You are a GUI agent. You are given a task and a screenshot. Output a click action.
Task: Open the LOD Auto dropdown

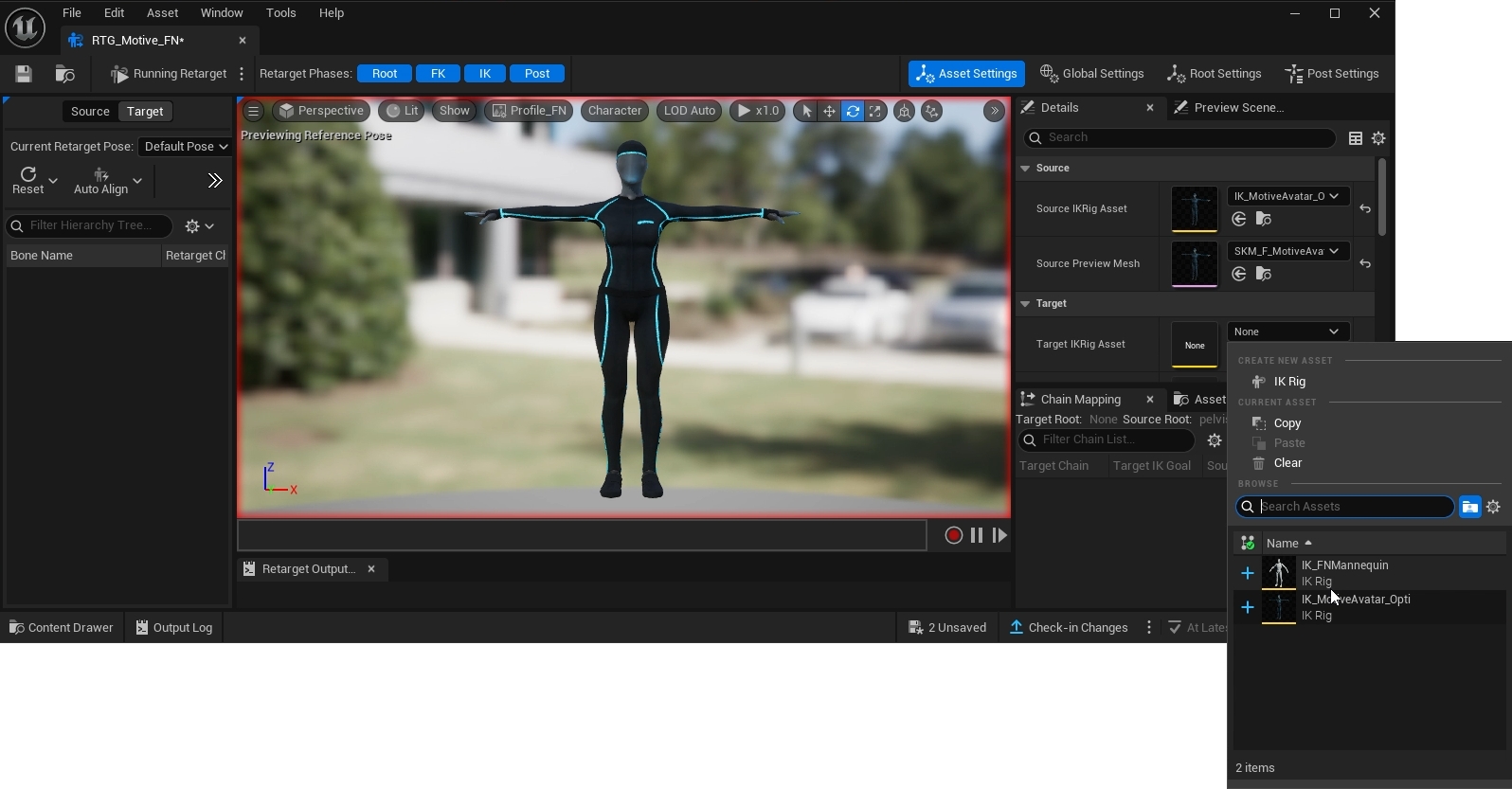pyautogui.click(x=689, y=111)
